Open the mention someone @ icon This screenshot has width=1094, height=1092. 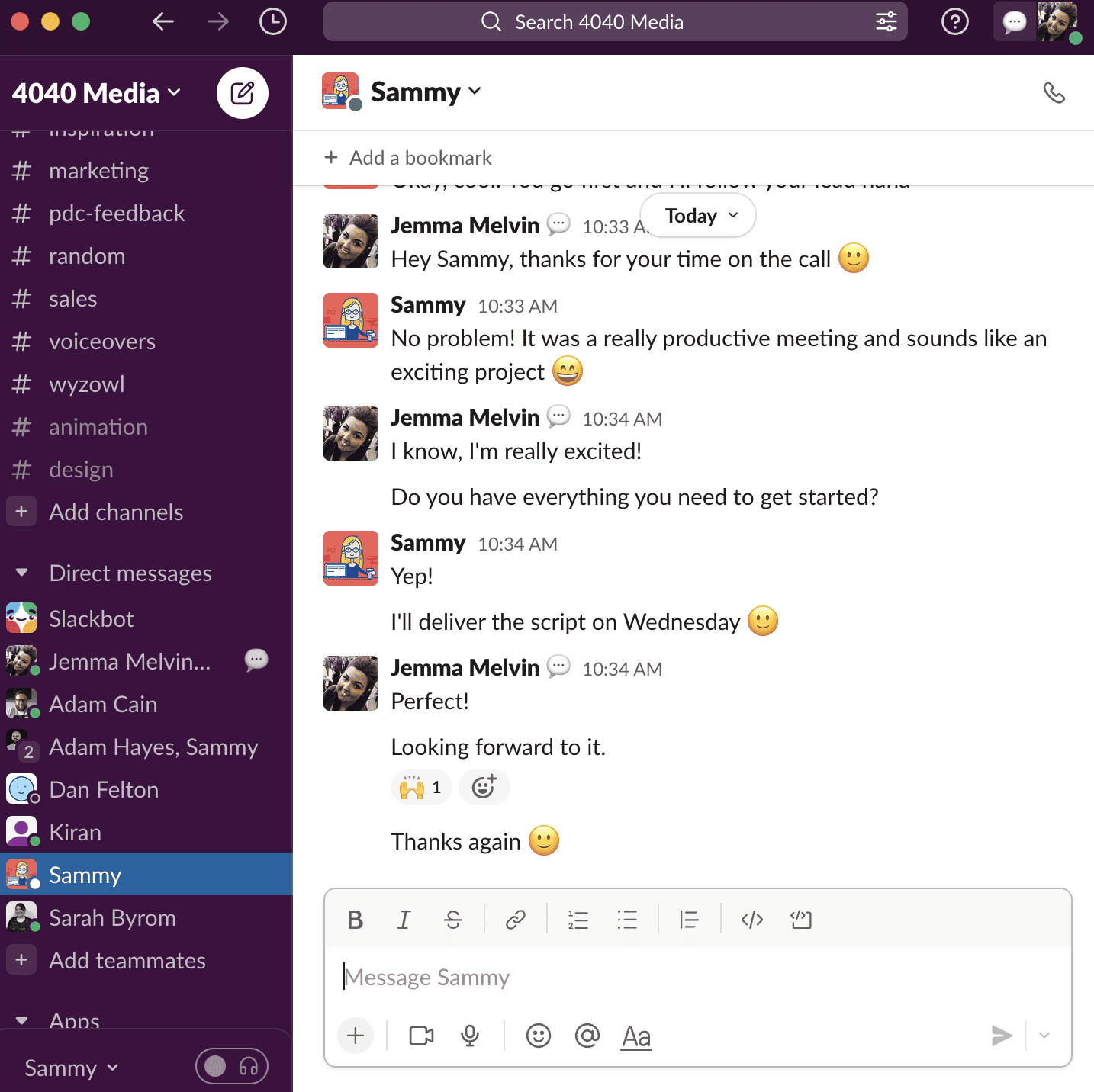(587, 1036)
